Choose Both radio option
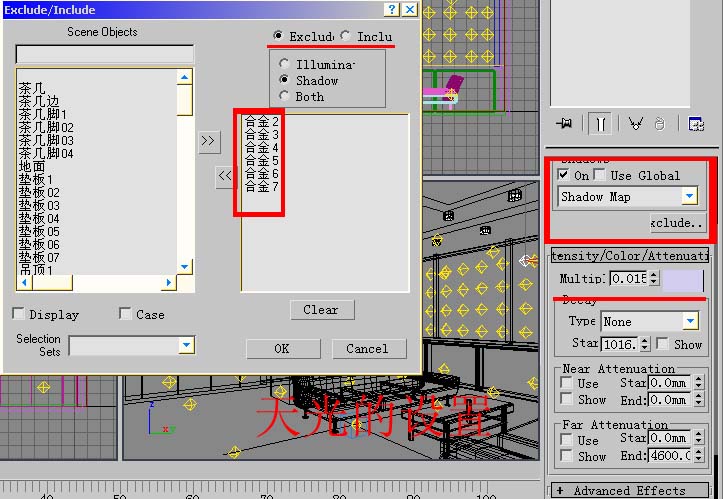 tap(284, 95)
